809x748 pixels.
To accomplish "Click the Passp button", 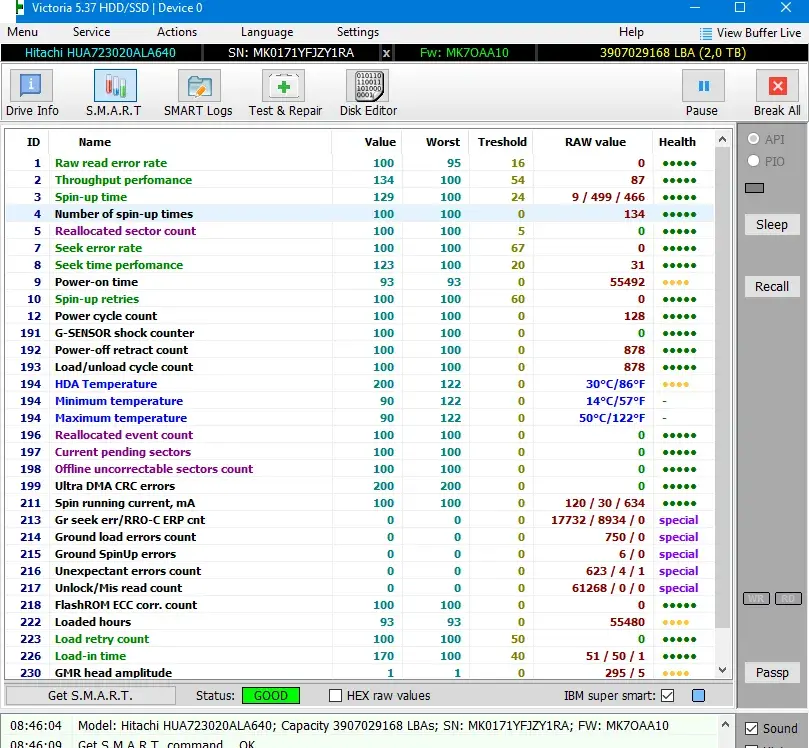I will coord(772,673).
